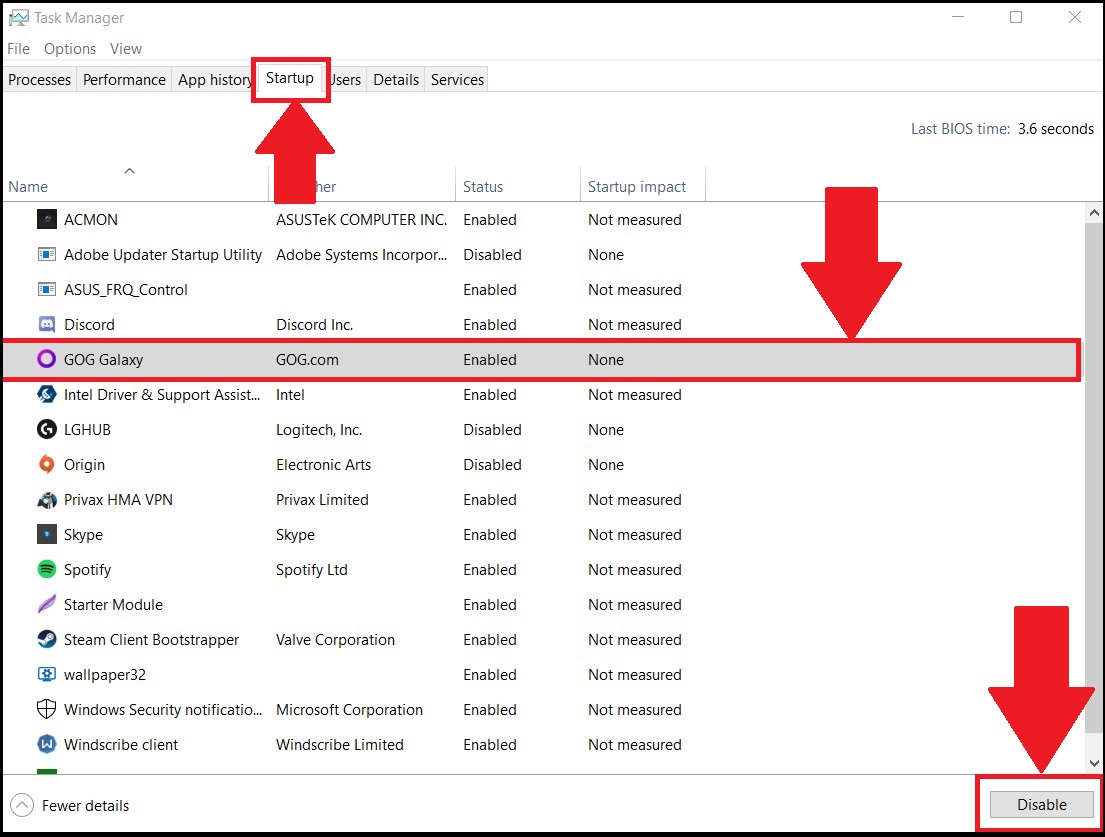
Task: Sort by the Status column header
Action: [x=518, y=185]
